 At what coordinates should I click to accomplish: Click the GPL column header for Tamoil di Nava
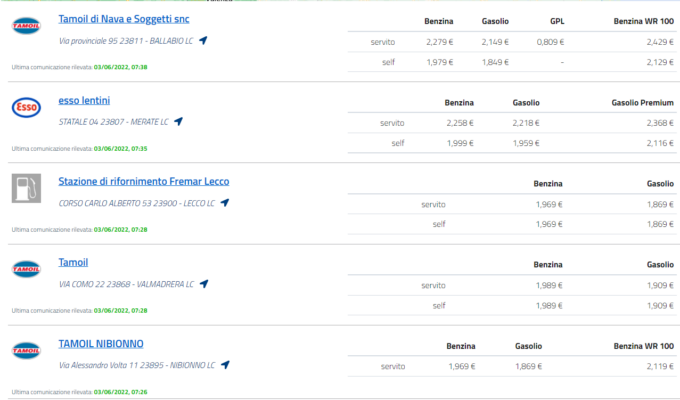point(557,21)
